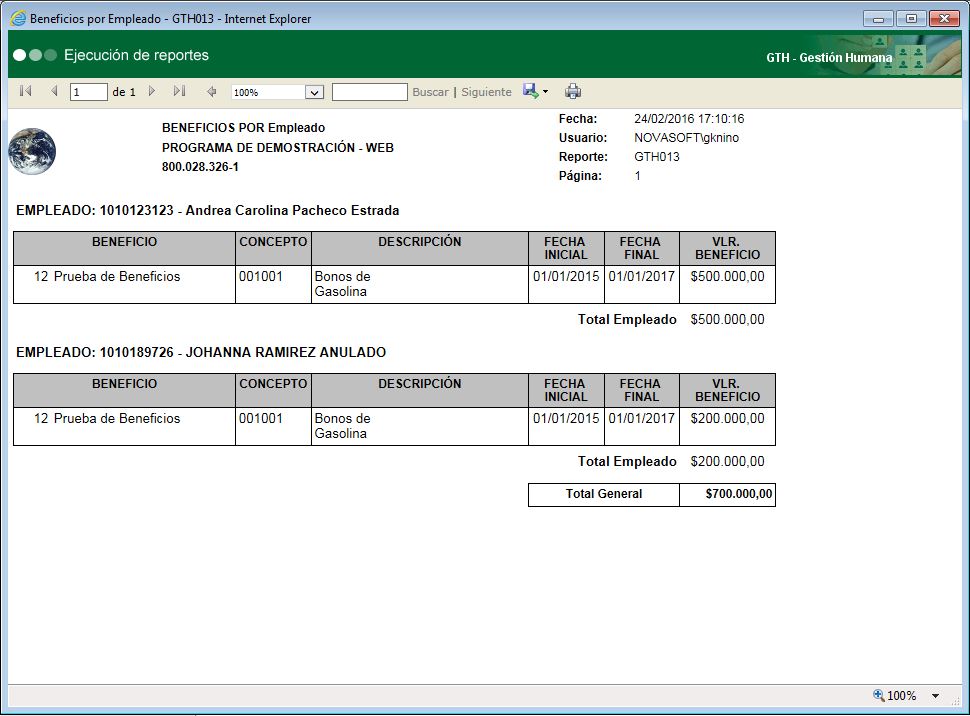The height and width of the screenshot is (716, 970).
Task: Click the report title BENEFICIOS POR Empleado
Action: [243, 127]
